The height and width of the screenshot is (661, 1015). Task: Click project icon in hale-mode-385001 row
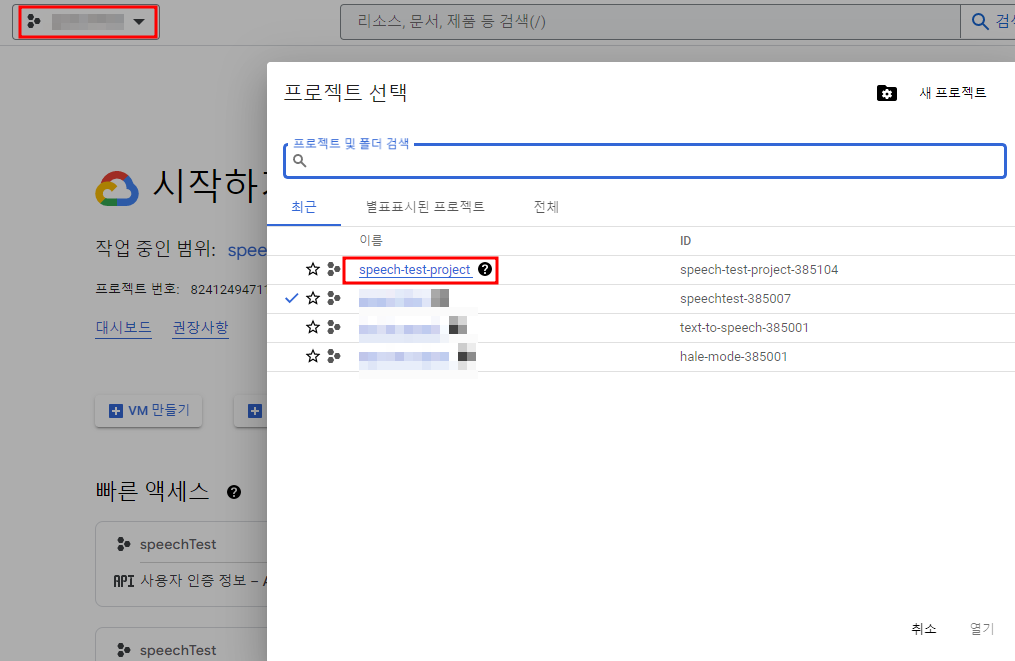[x=333, y=357]
